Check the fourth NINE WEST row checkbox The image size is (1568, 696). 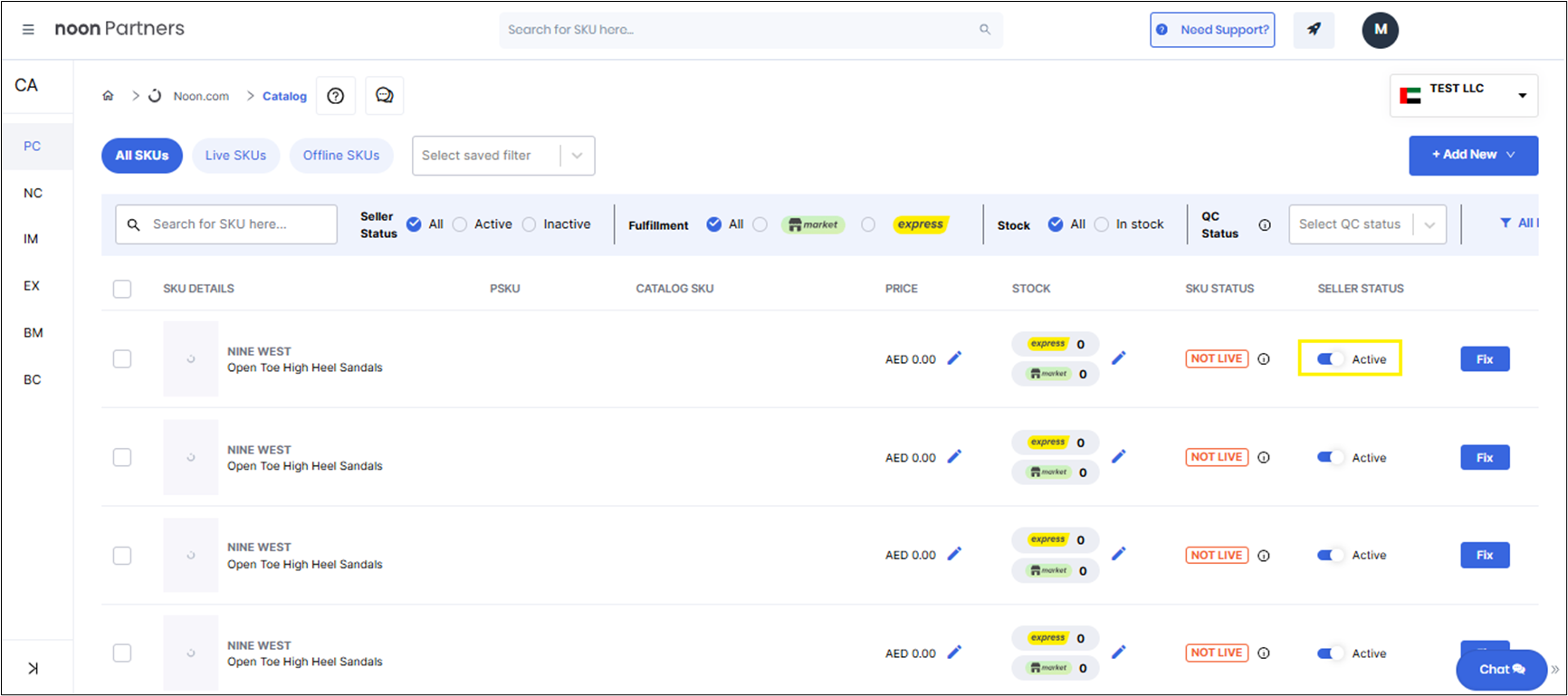(x=122, y=653)
